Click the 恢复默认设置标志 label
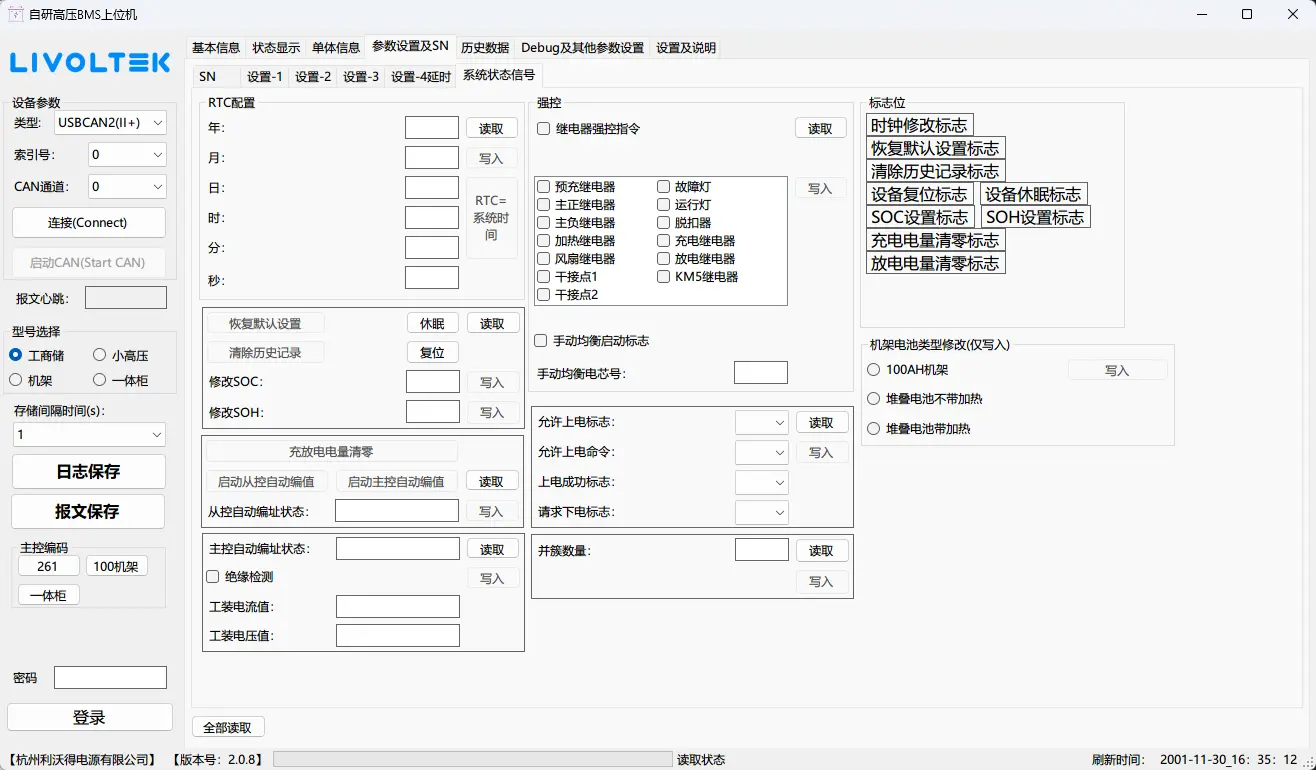This screenshot has height=770, width=1316. [936, 148]
